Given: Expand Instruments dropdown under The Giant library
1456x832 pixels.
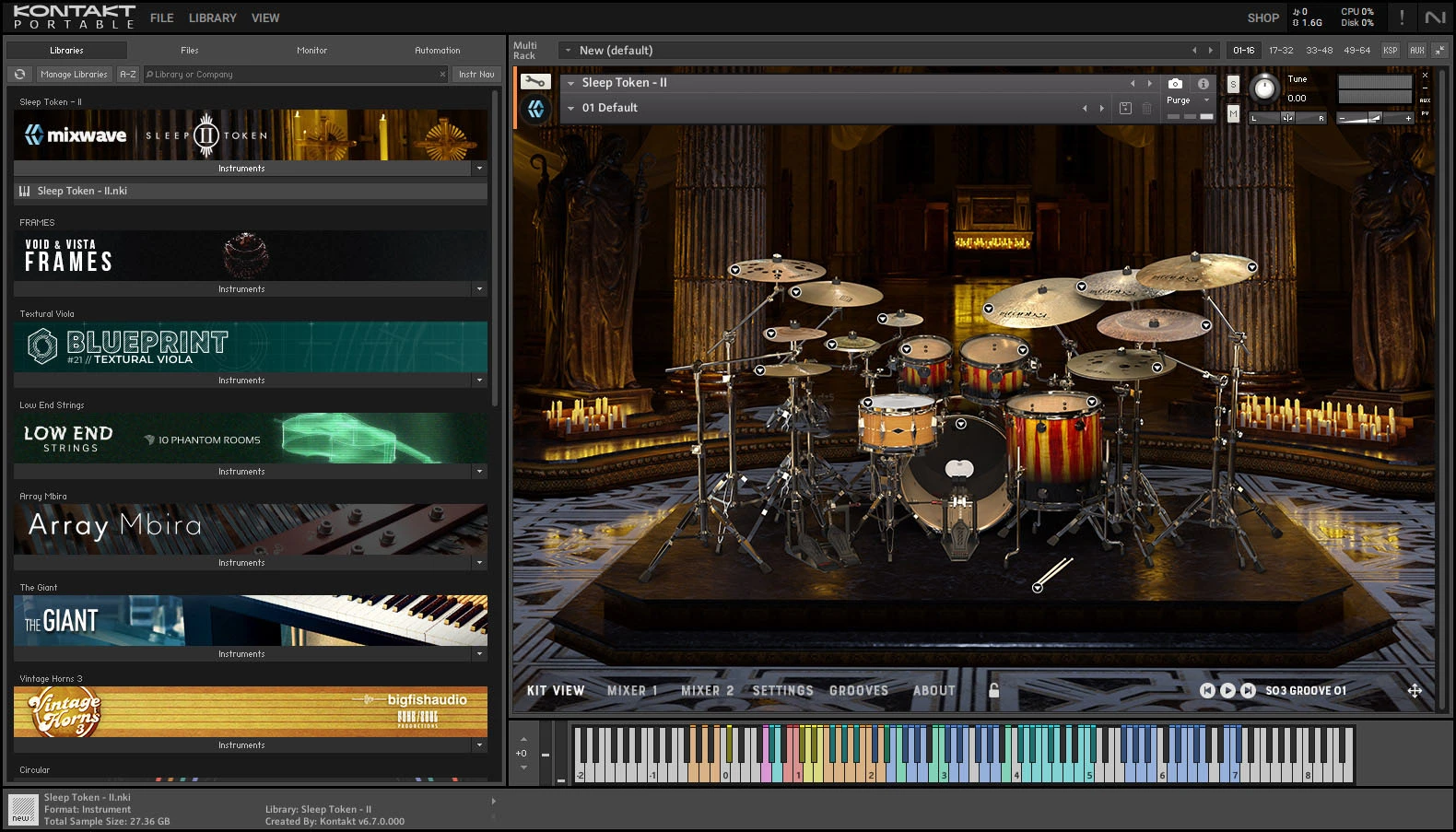Looking at the screenshot, I should (x=479, y=654).
